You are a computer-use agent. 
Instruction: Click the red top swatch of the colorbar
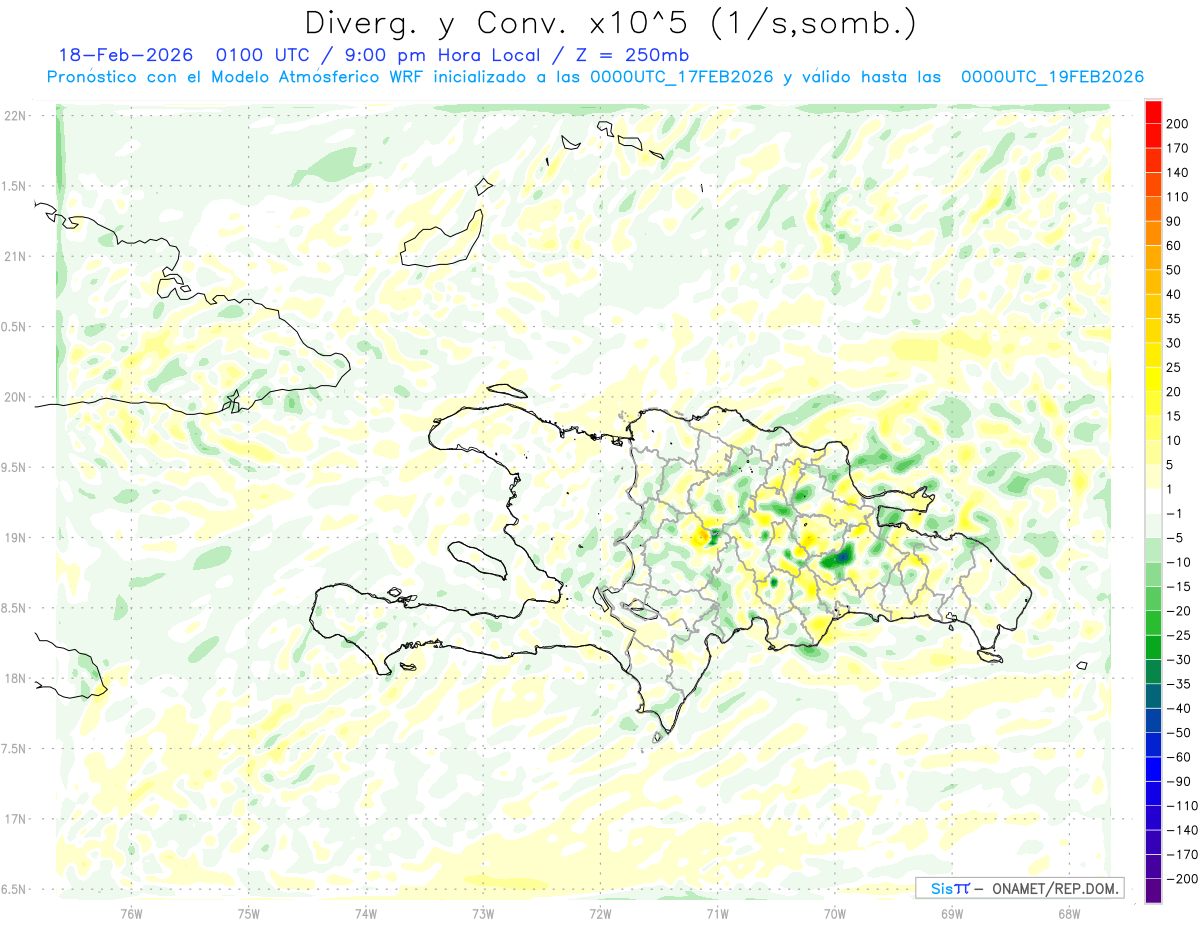click(x=1153, y=112)
